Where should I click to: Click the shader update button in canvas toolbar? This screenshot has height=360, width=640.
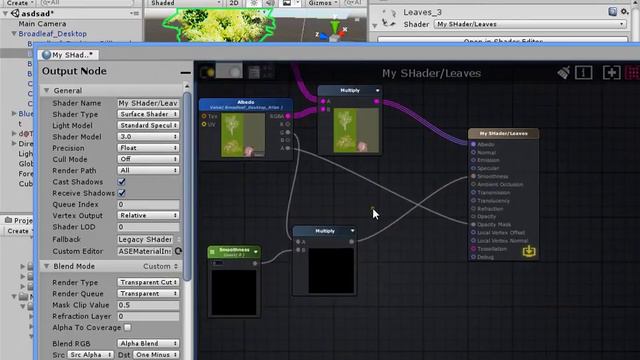pos(207,72)
